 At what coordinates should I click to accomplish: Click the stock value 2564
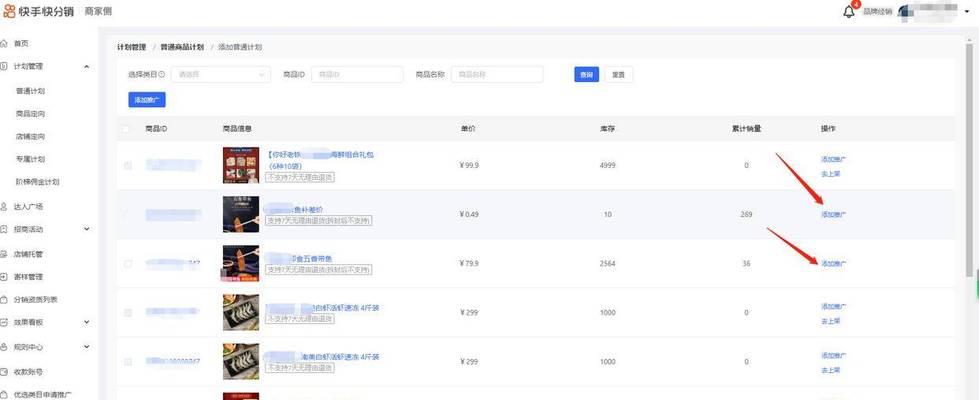[608, 264]
